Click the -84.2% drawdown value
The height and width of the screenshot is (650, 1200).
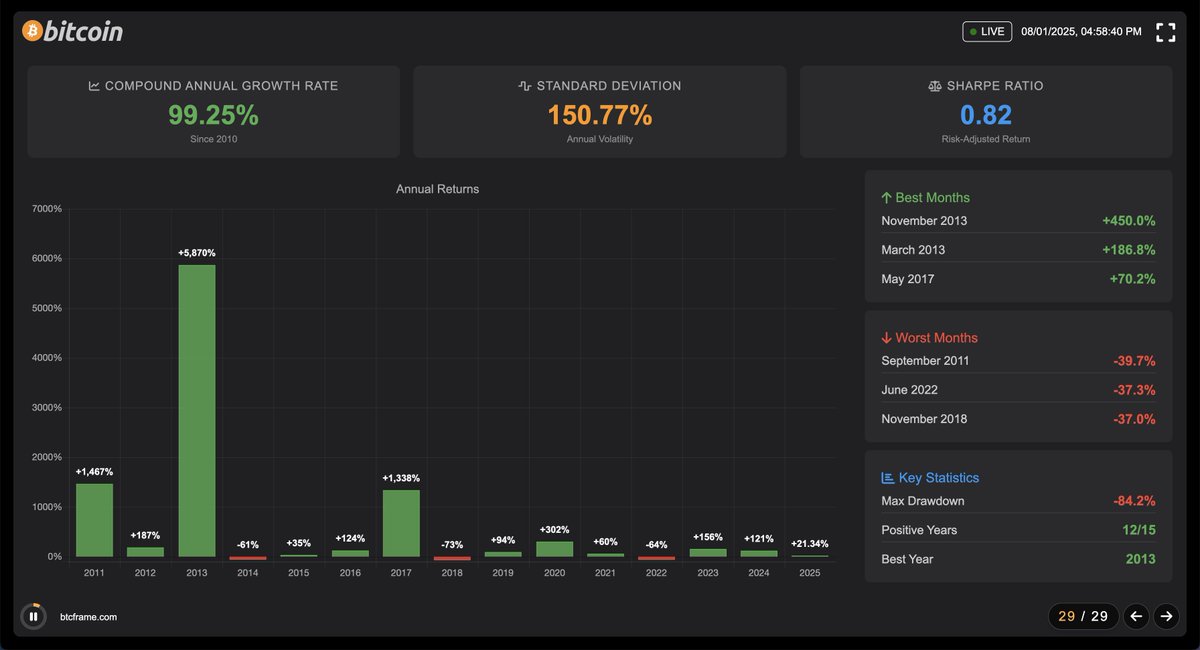pos(1134,500)
